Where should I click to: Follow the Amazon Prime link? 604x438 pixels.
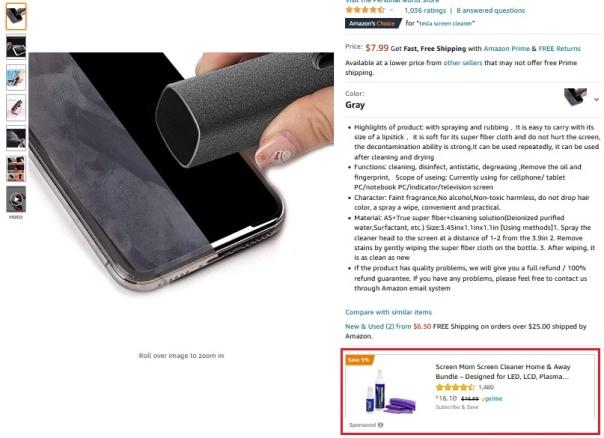[507, 49]
